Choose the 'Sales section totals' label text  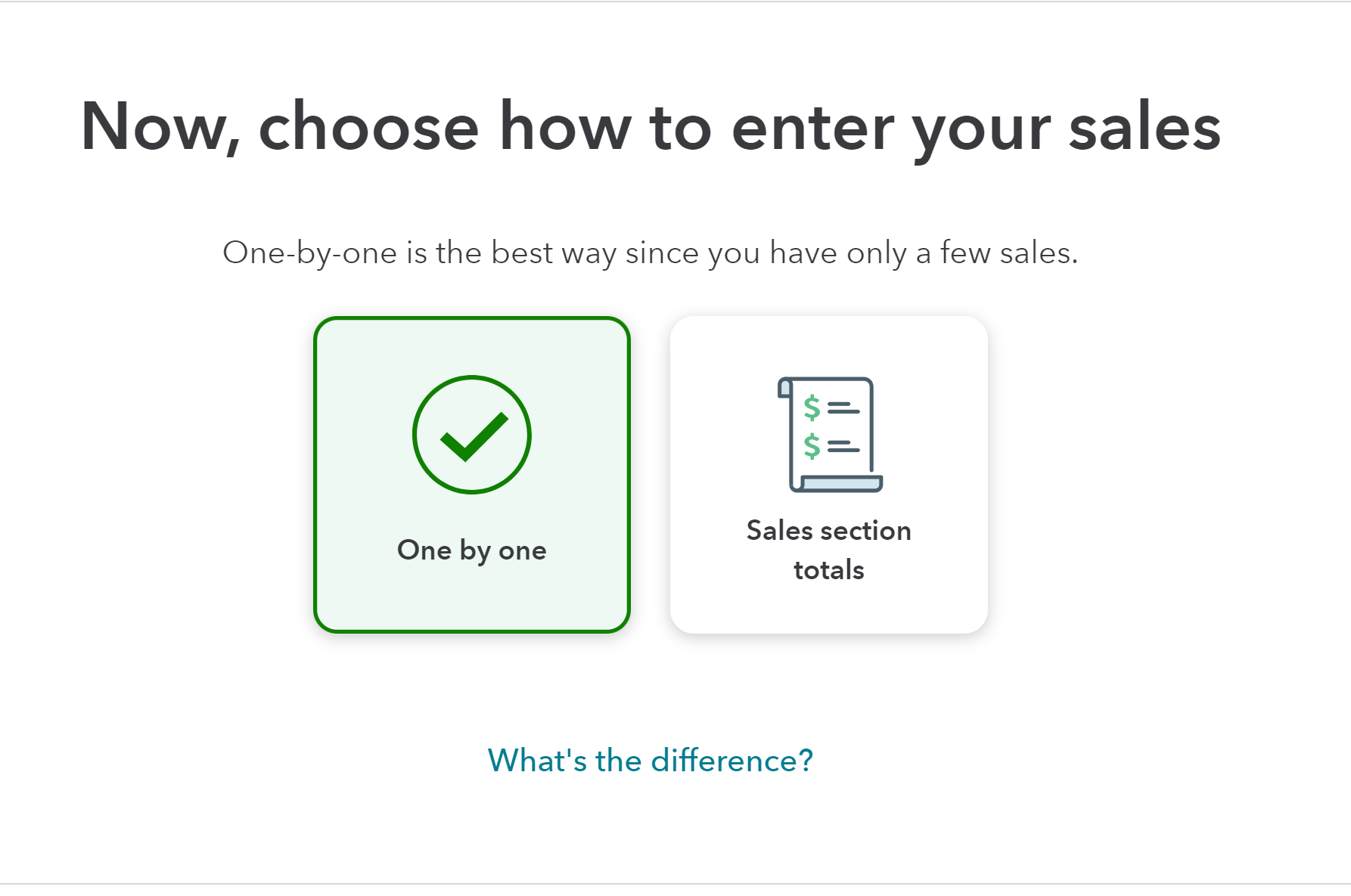click(829, 550)
